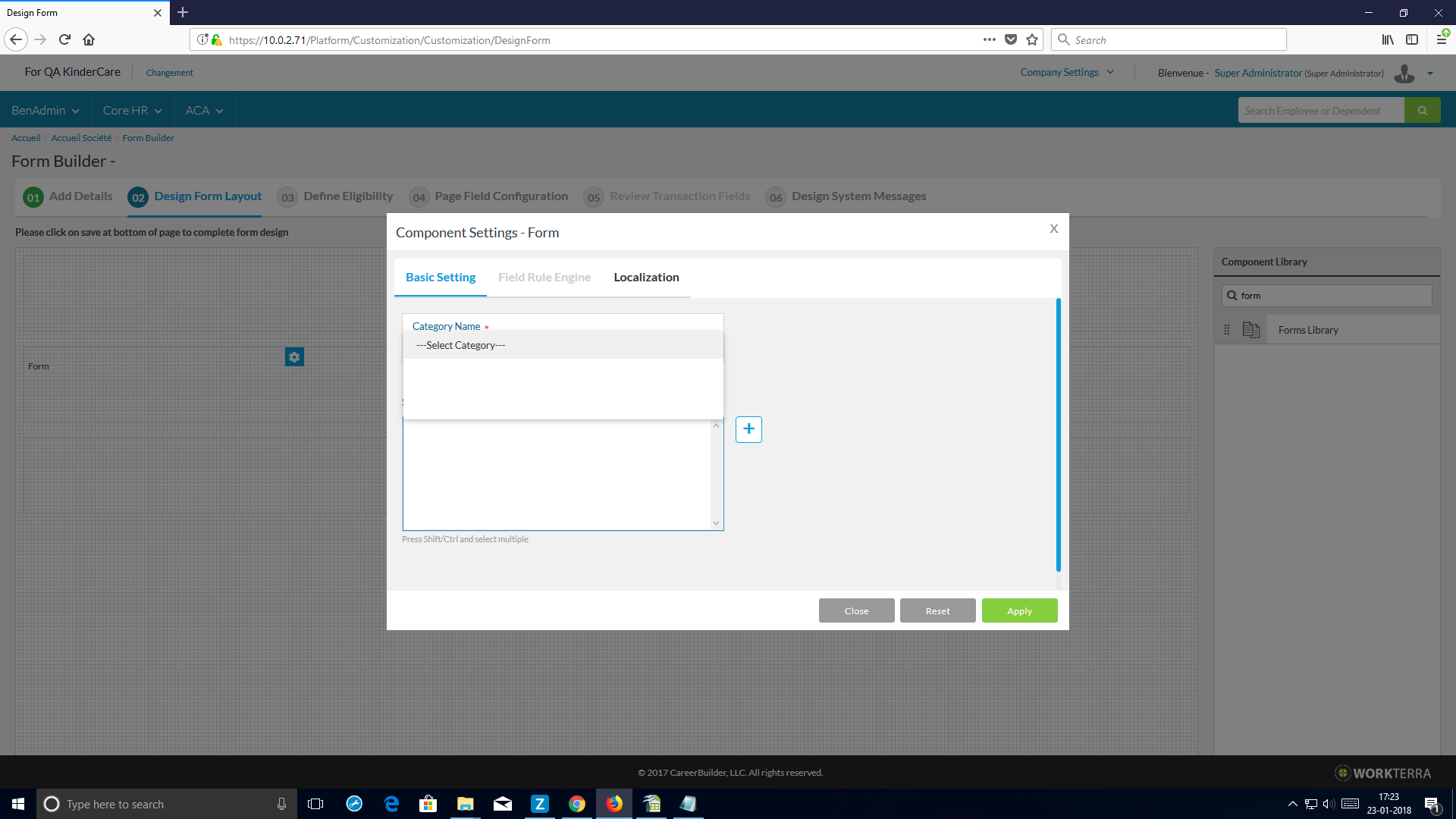Open Firefox from the Windows taskbar
The width and height of the screenshot is (1456, 819).
tap(613, 804)
